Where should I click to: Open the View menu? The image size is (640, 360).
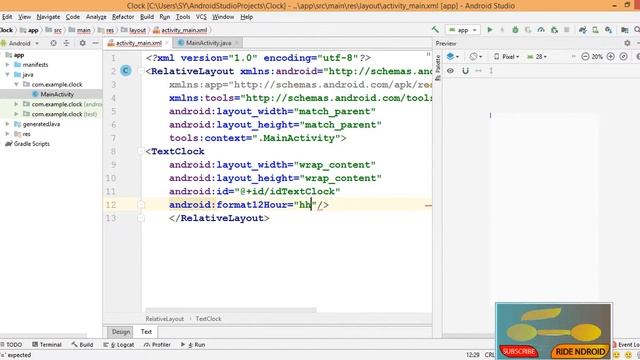click(24, 17)
